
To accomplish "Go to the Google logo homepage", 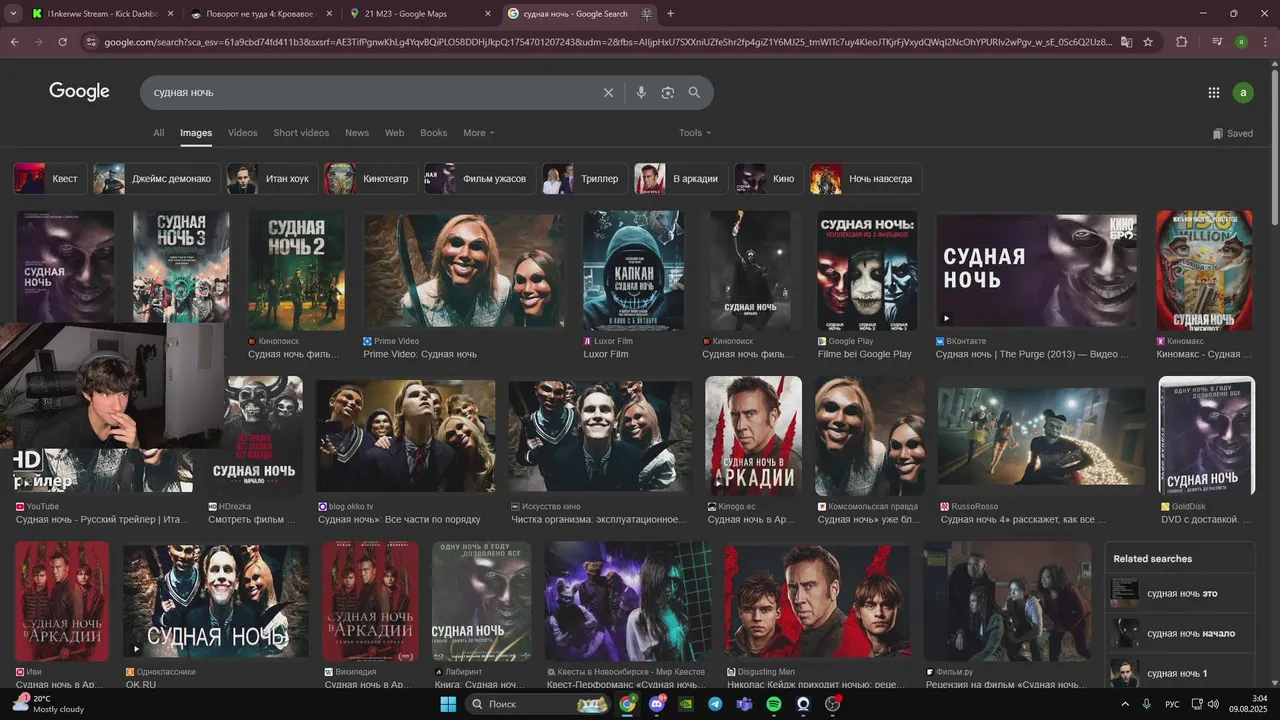I will point(79,92).
